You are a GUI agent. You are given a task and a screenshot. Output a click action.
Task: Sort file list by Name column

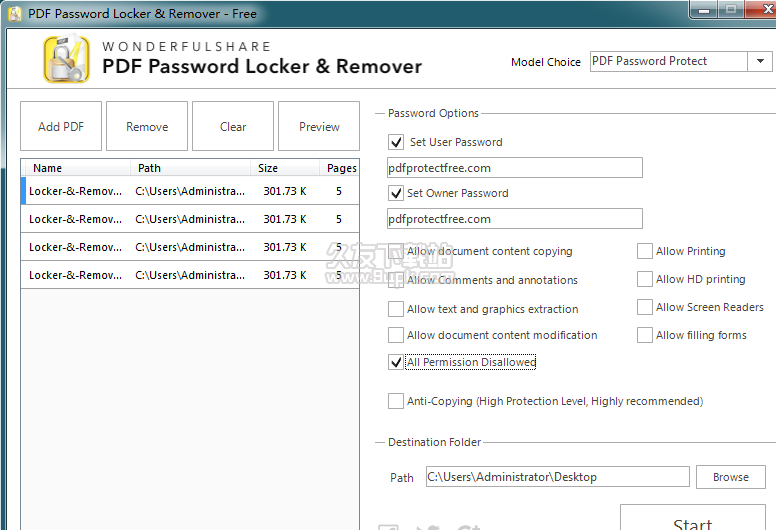pos(77,168)
